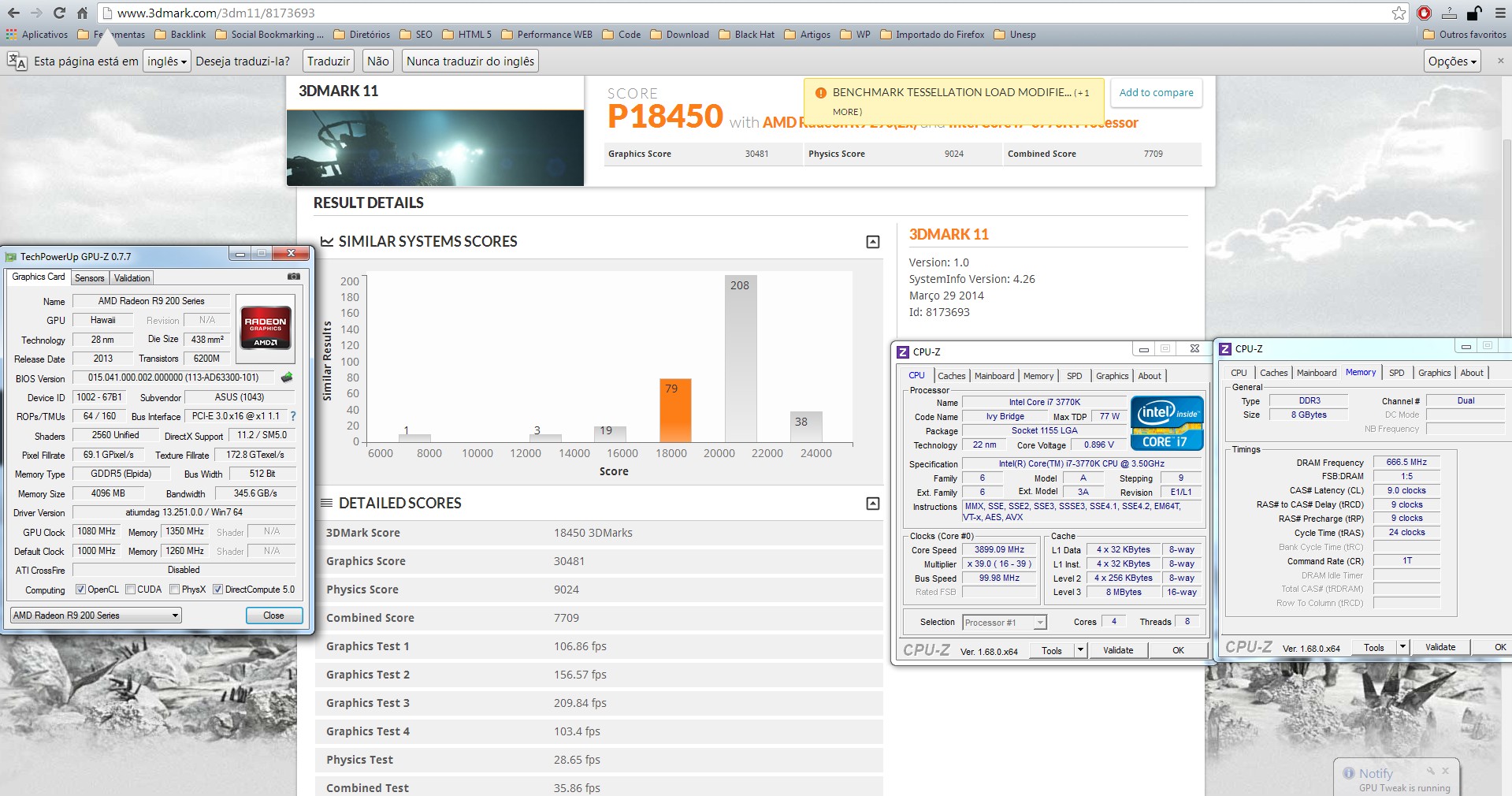
Task: Reload the page with the refresh icon
Action: coord(59,13)
